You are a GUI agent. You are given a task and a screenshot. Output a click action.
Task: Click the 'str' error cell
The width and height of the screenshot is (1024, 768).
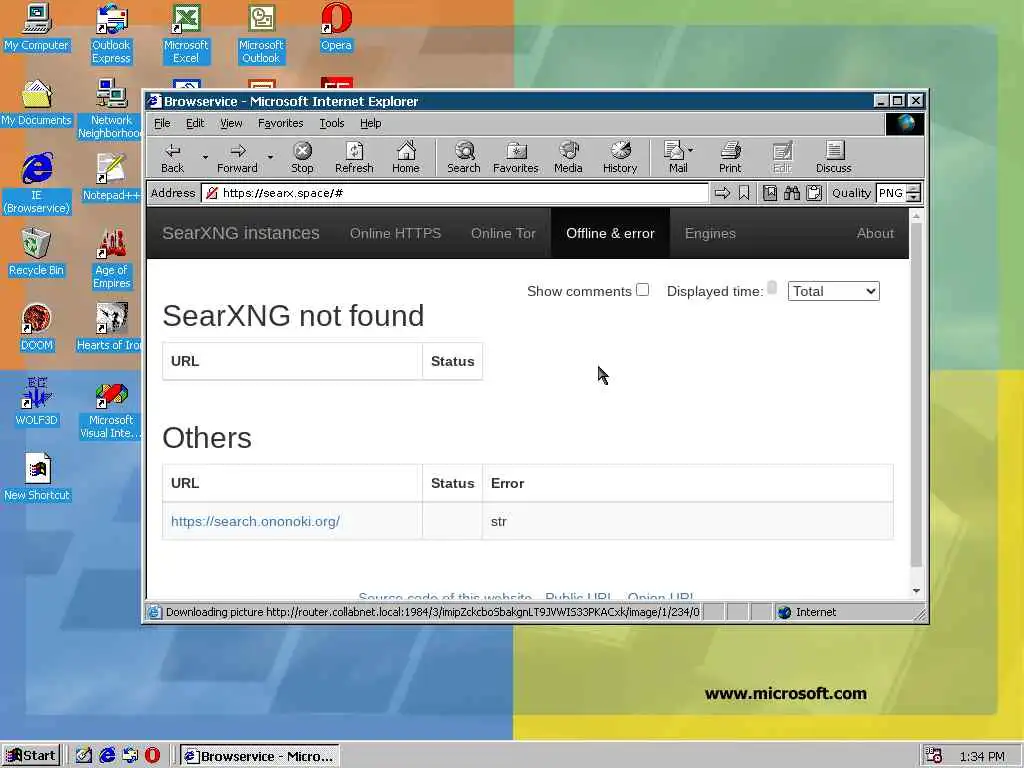(x=688, y=522)
